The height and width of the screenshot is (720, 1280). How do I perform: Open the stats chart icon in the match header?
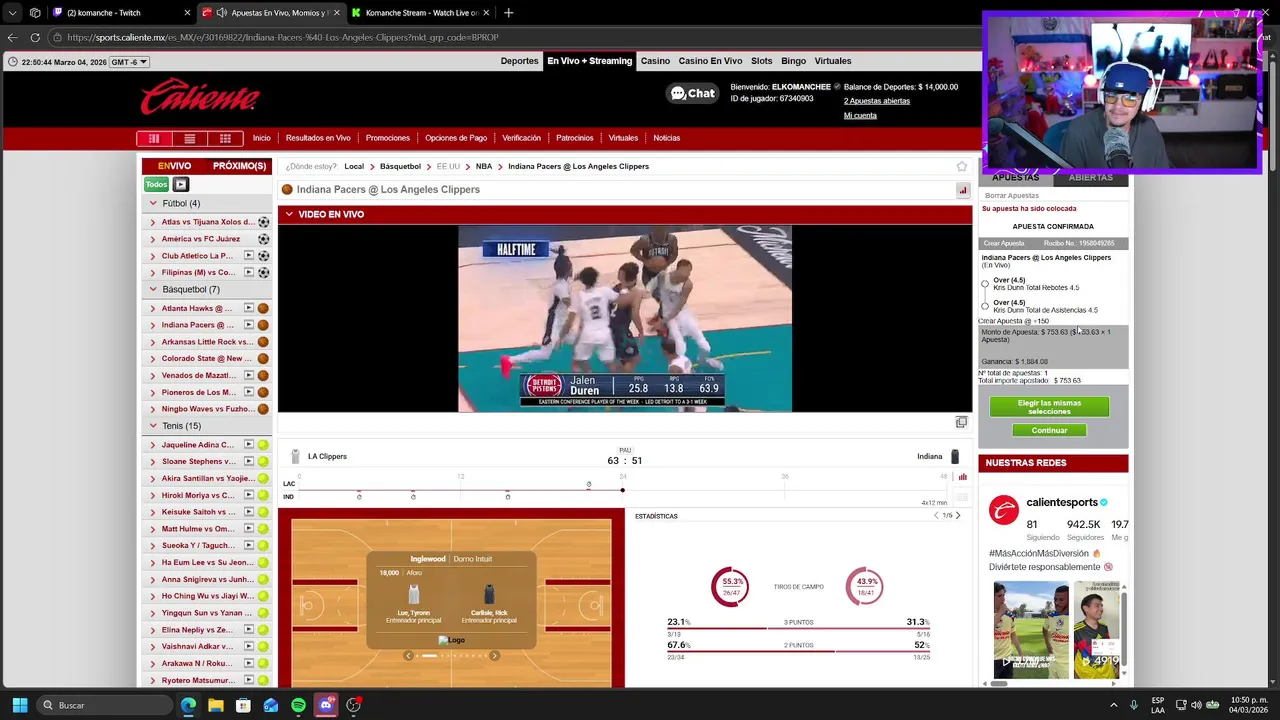963,190
